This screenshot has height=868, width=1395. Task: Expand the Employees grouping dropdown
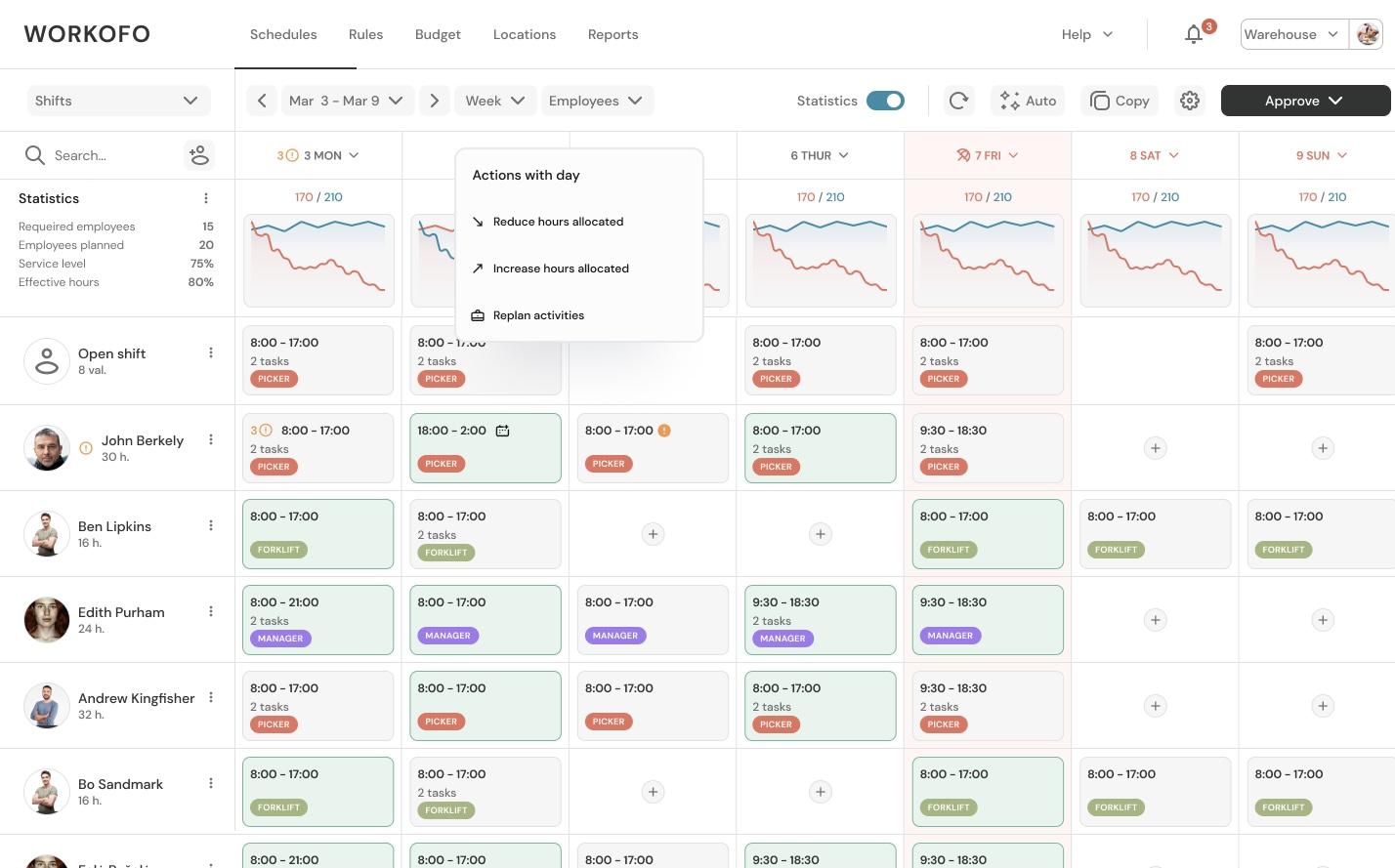597,101
